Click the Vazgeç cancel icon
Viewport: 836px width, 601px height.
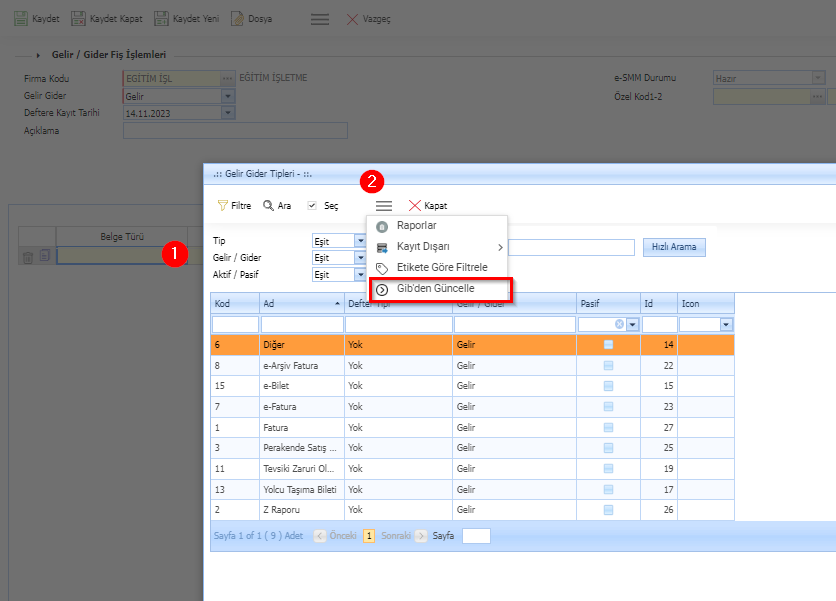pos(352,19)
